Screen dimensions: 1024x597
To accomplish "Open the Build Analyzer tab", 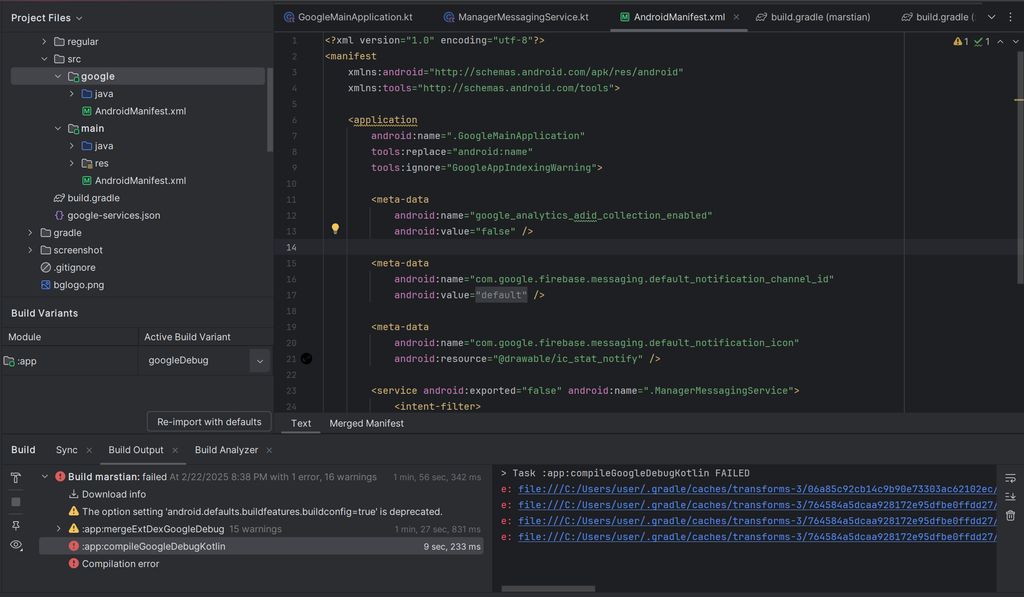I will tap(226, 450).
